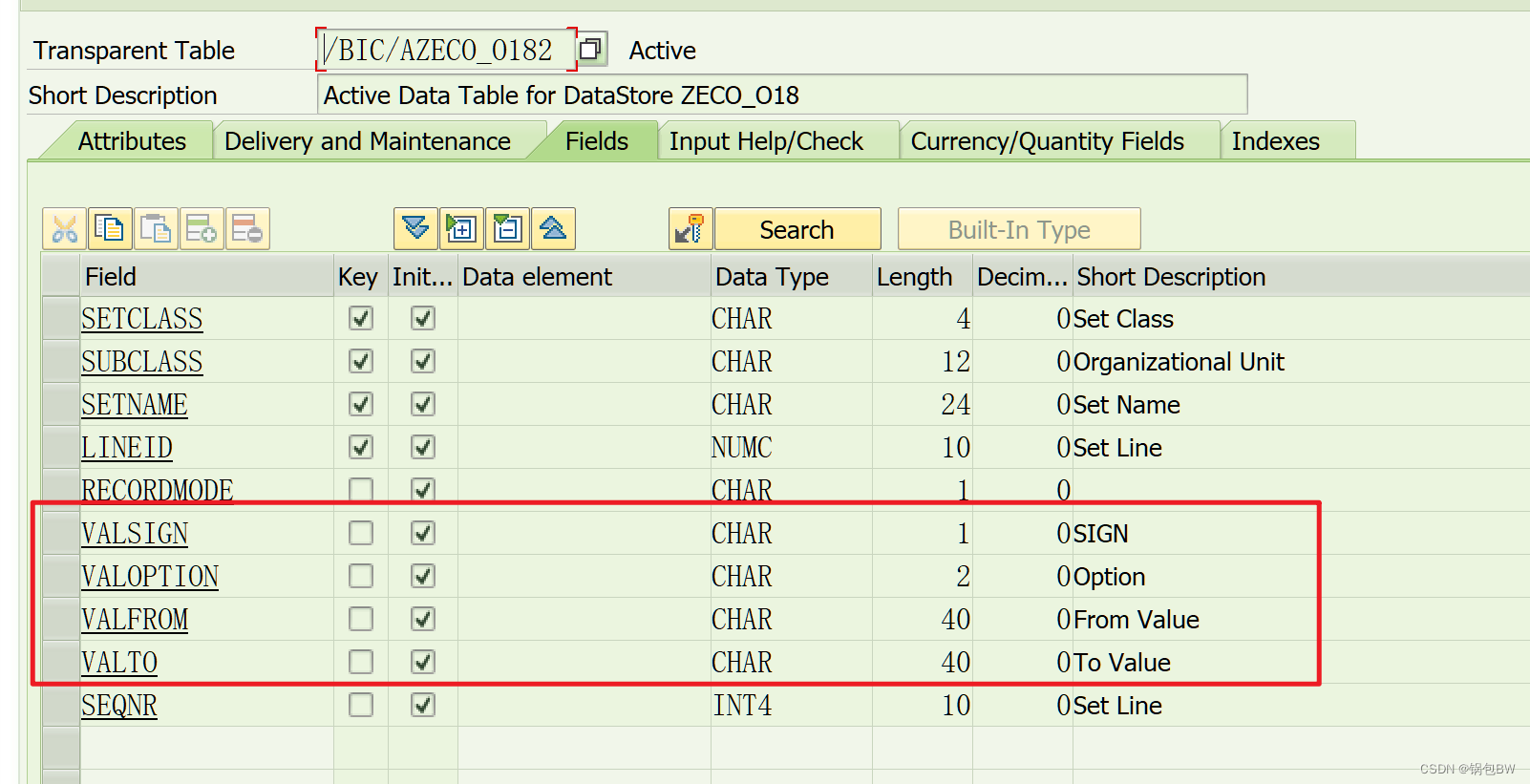Open the VALFROM field link
The height and width of the screenshot is (784, 1530).
click(x=135, y=620)
